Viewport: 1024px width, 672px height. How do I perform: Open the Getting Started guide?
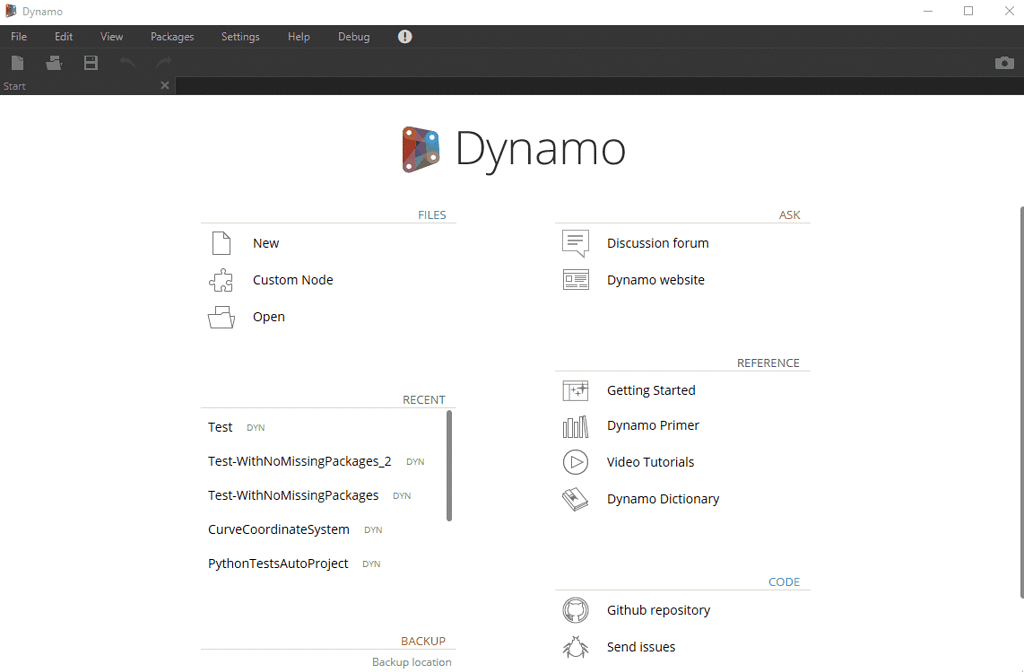pos(651,390)
